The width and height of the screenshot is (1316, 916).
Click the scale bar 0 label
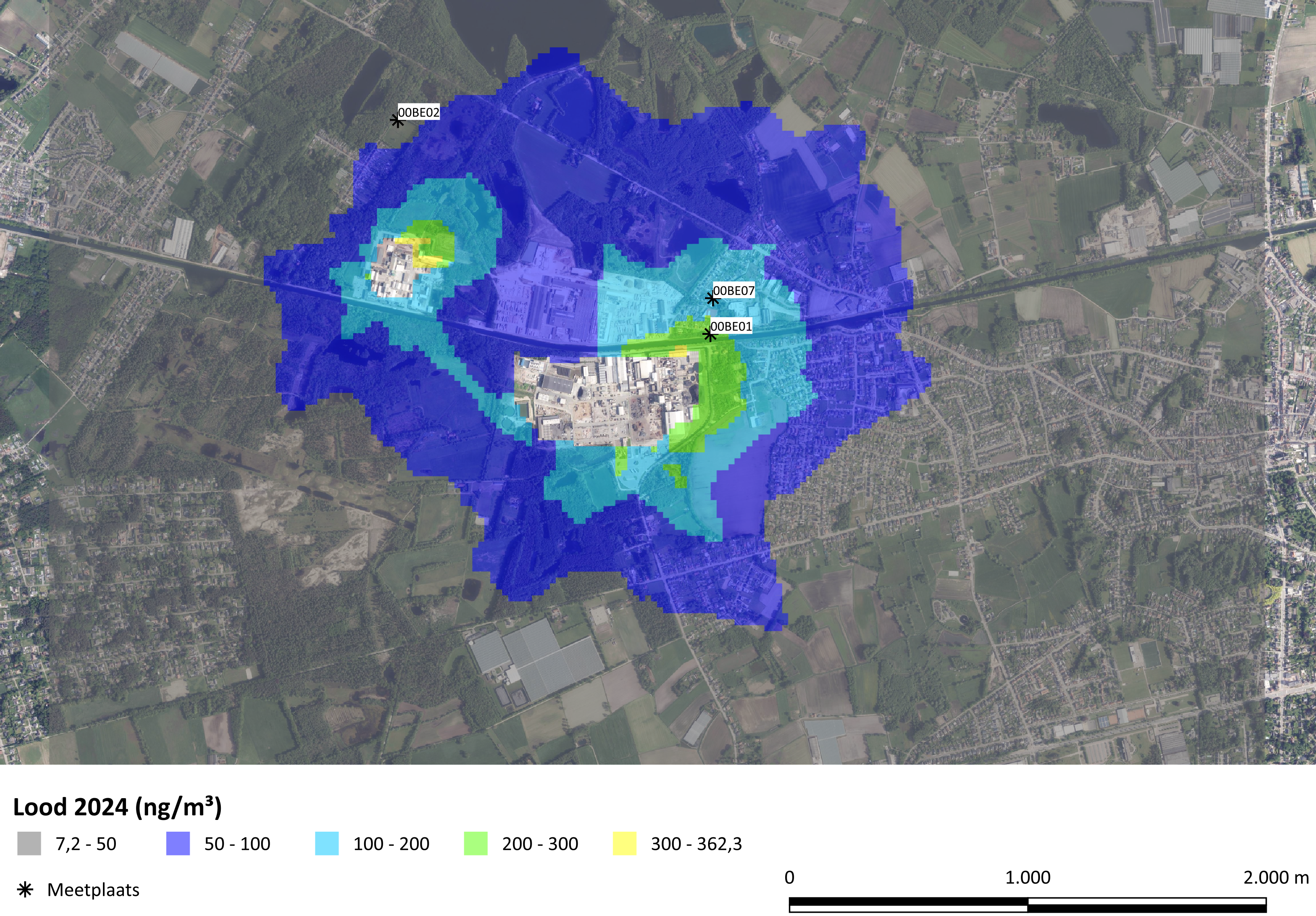(x=789, y=878)
